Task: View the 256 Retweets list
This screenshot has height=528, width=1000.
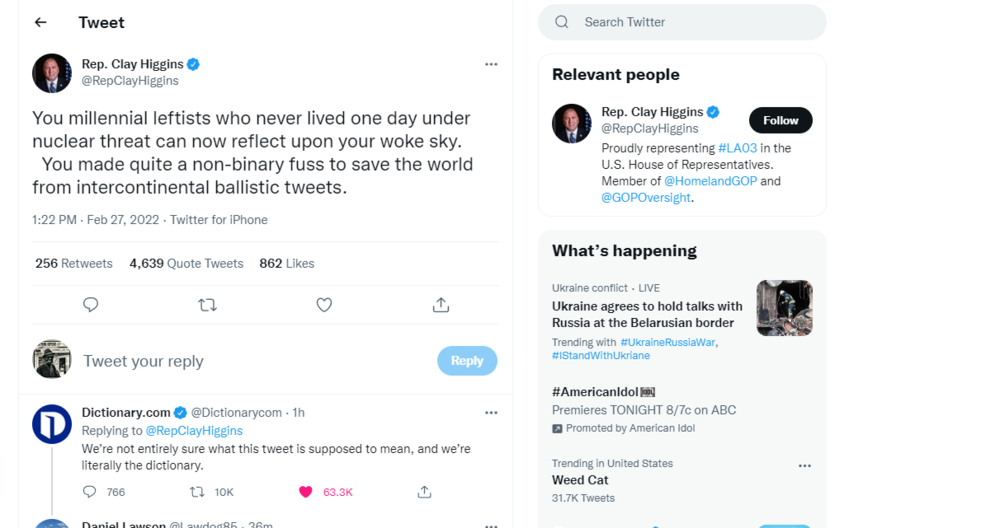Action: coord(74,264)
